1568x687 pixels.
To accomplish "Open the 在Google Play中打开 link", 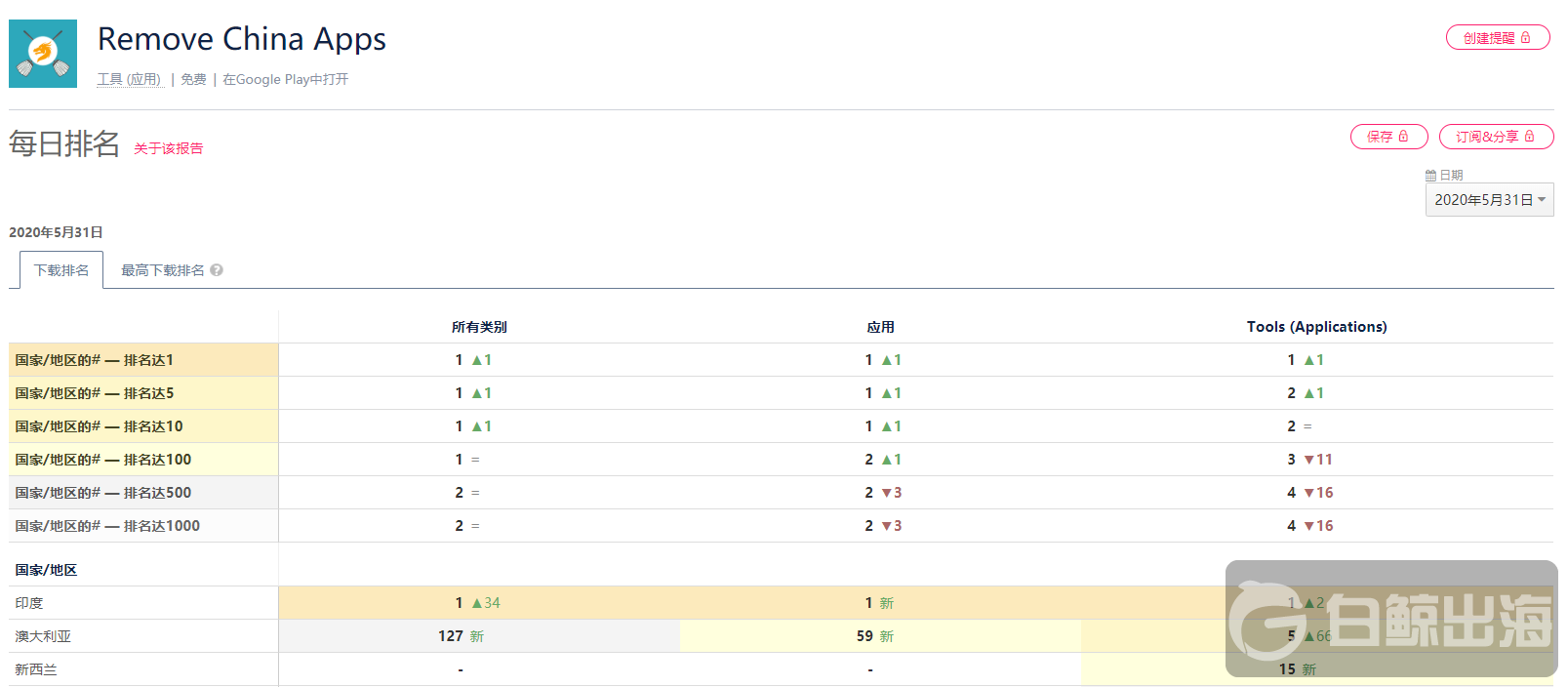I will [285, 79].
